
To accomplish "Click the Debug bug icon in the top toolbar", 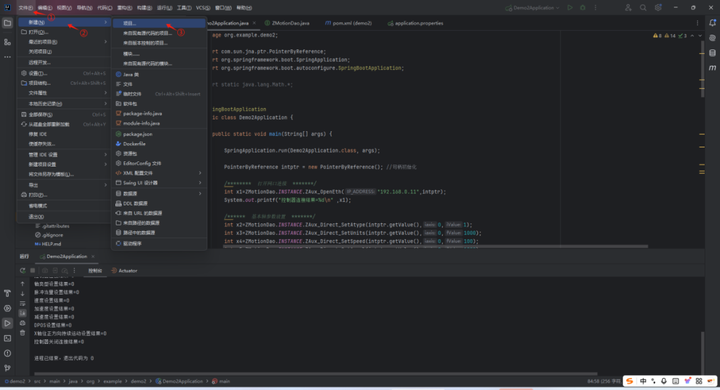I will pyautogui.click(x=583, y=8).
